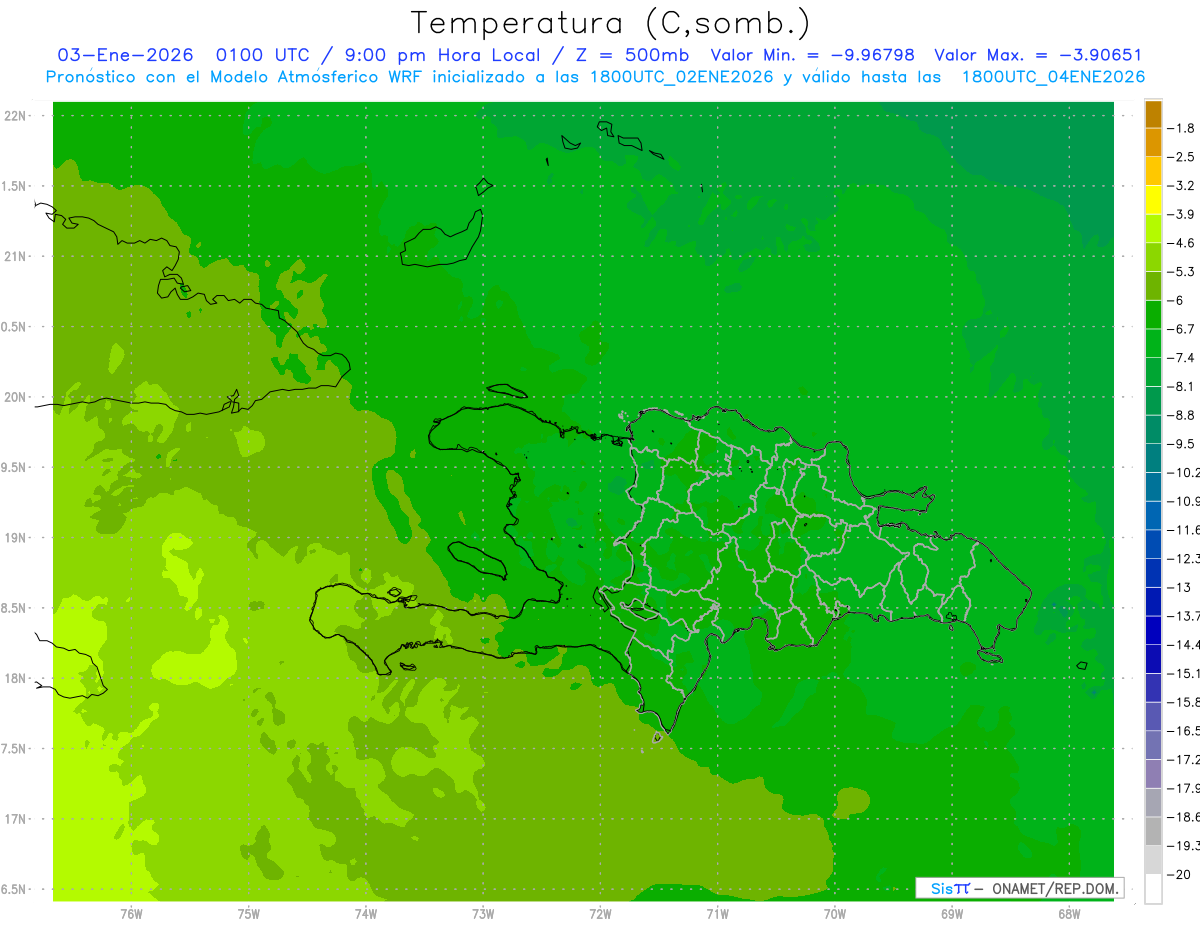
Task: Click the "Valor Min. = -9.96798" text
Action: (x=812, y=55)
